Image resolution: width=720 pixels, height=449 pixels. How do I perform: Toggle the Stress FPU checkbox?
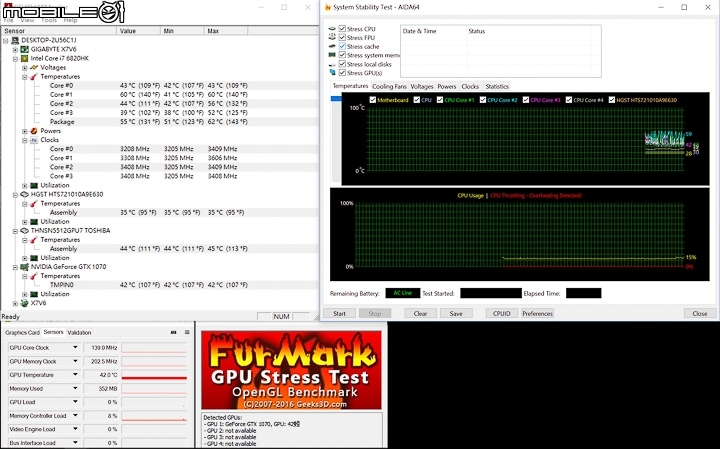pyautogui.click(x=342, y=37)
